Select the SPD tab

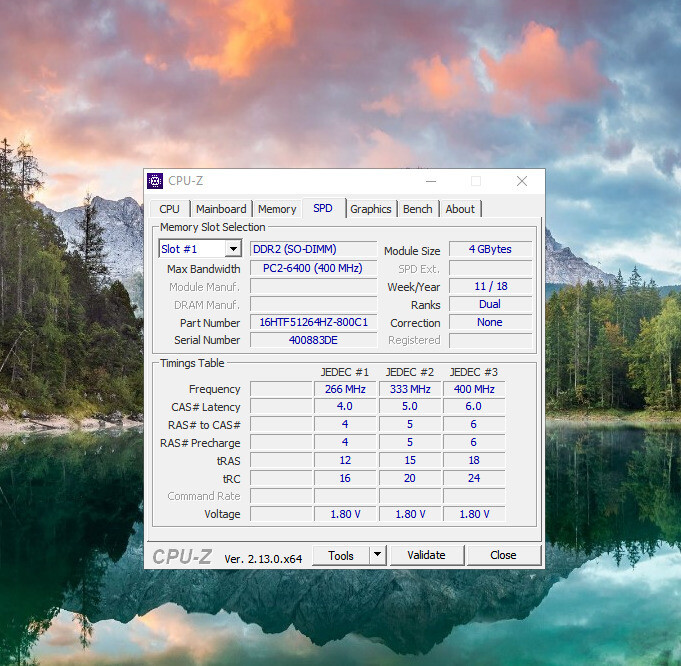(x=323, y=208)
